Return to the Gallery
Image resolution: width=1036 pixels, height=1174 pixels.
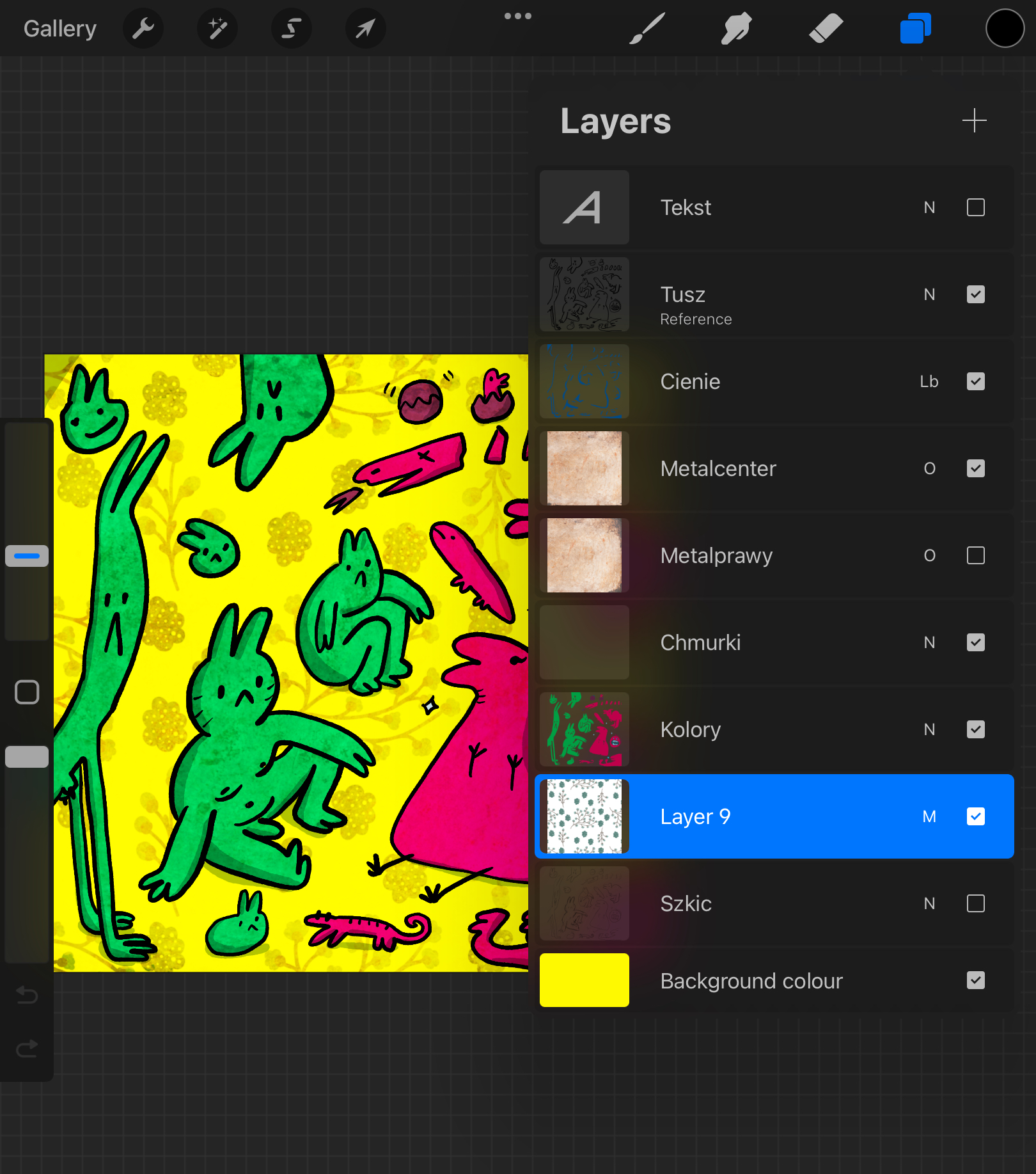click(x=60, y=29)
